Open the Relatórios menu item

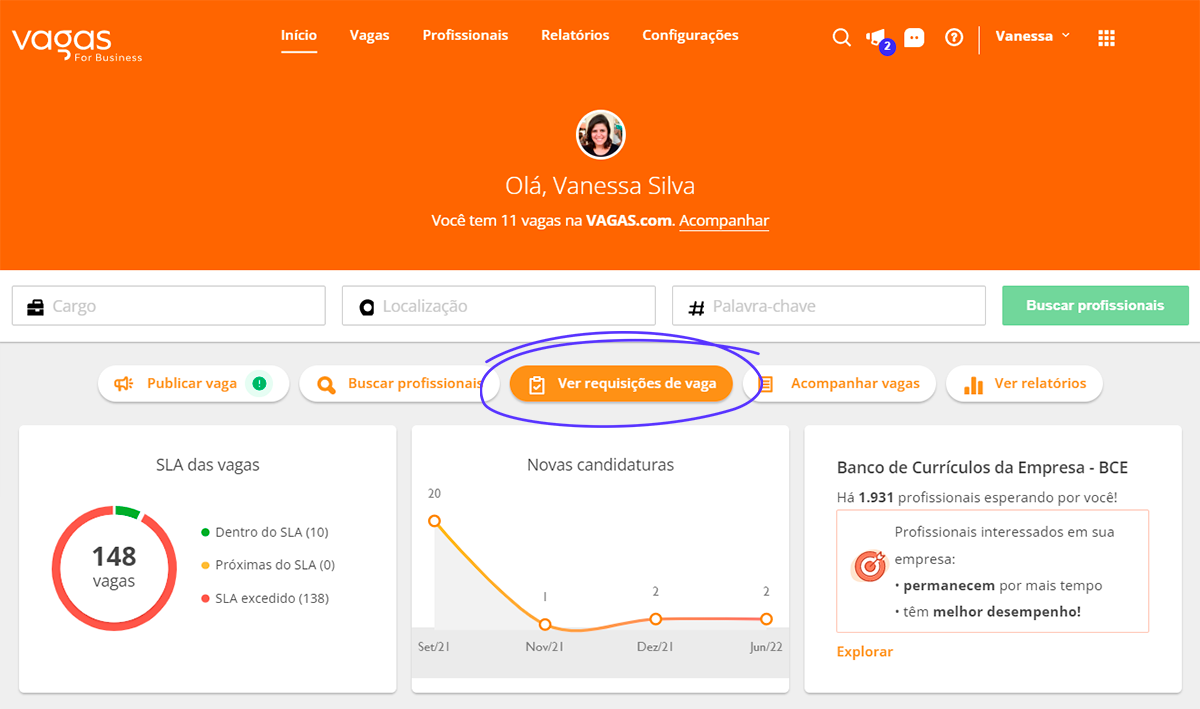click(x=575, y=35)
